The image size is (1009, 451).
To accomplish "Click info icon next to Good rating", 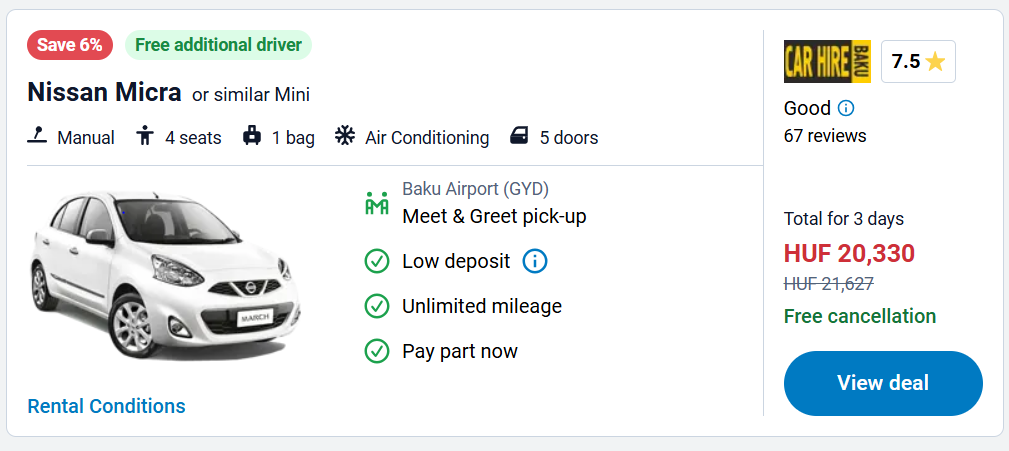I will coord(846,108).
